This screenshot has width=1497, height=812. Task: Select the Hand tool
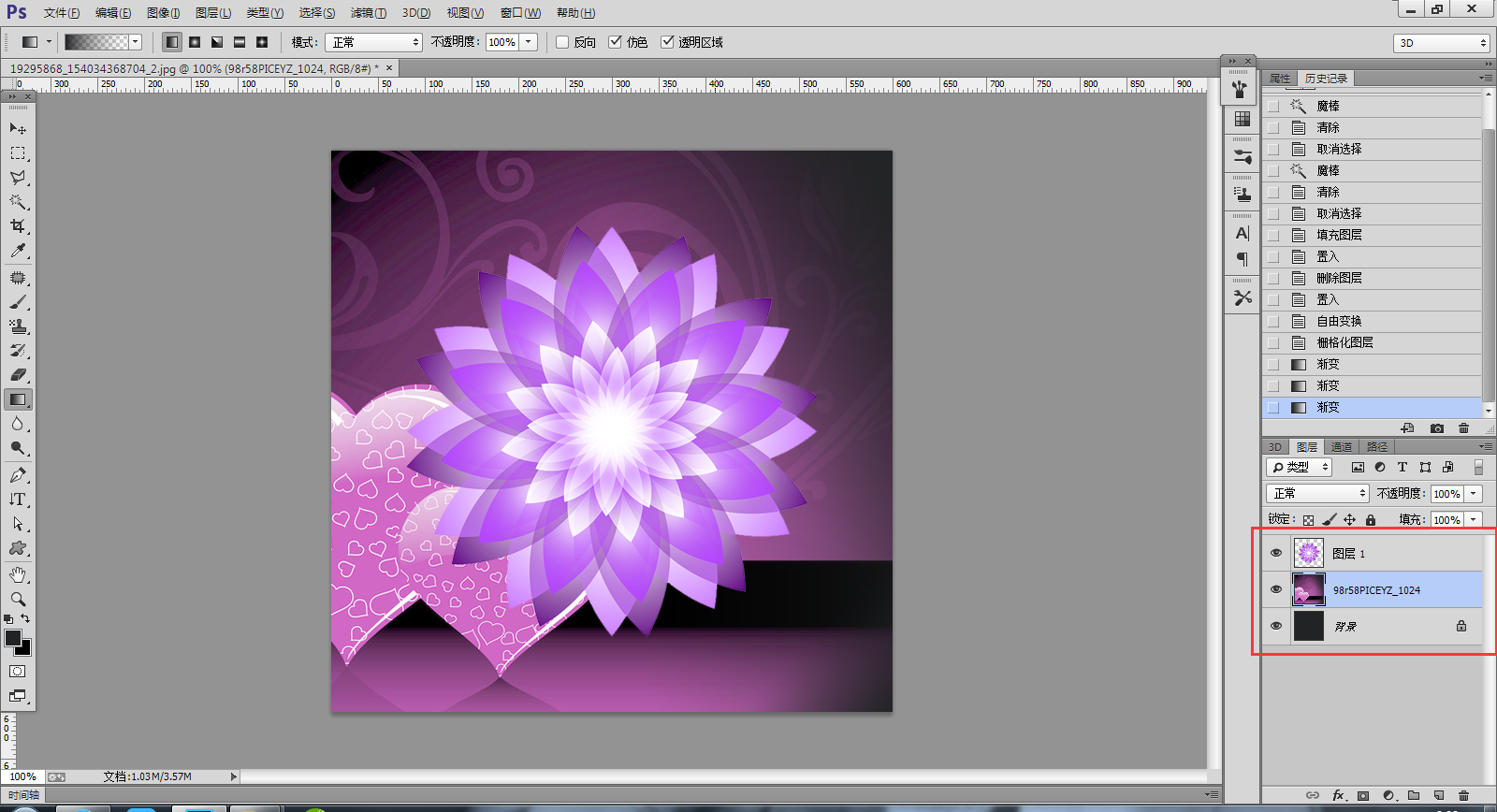(x=18, y=574)
